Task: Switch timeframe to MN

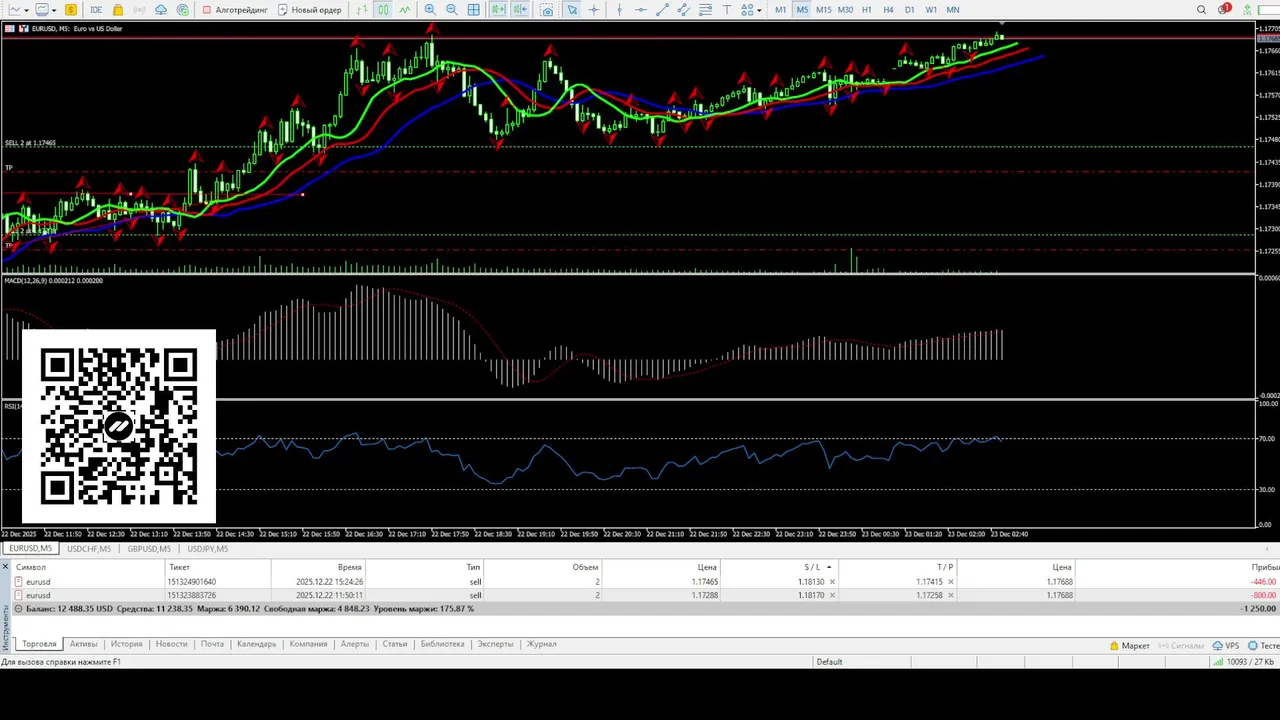Action: [953, 10]
